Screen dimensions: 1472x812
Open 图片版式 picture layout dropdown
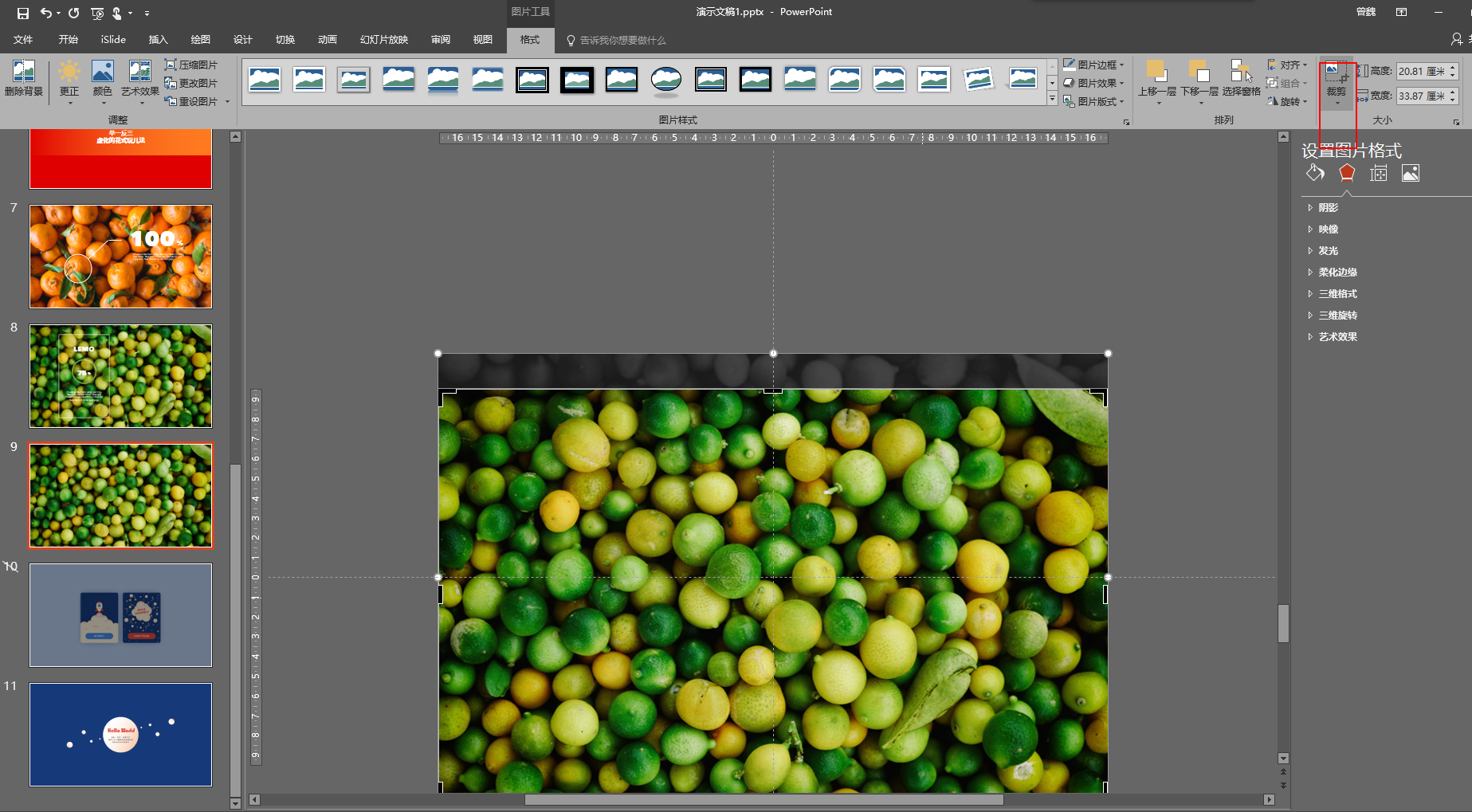(1093, 101)
